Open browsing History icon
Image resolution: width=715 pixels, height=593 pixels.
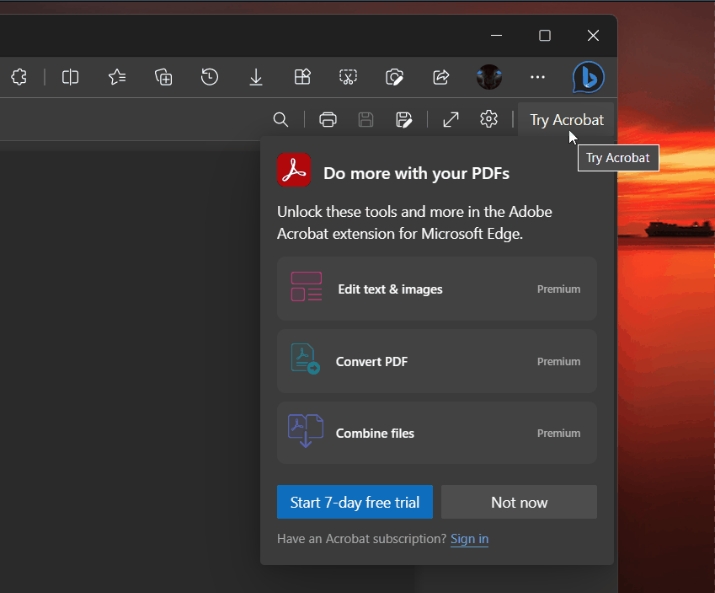pos(210,77)
